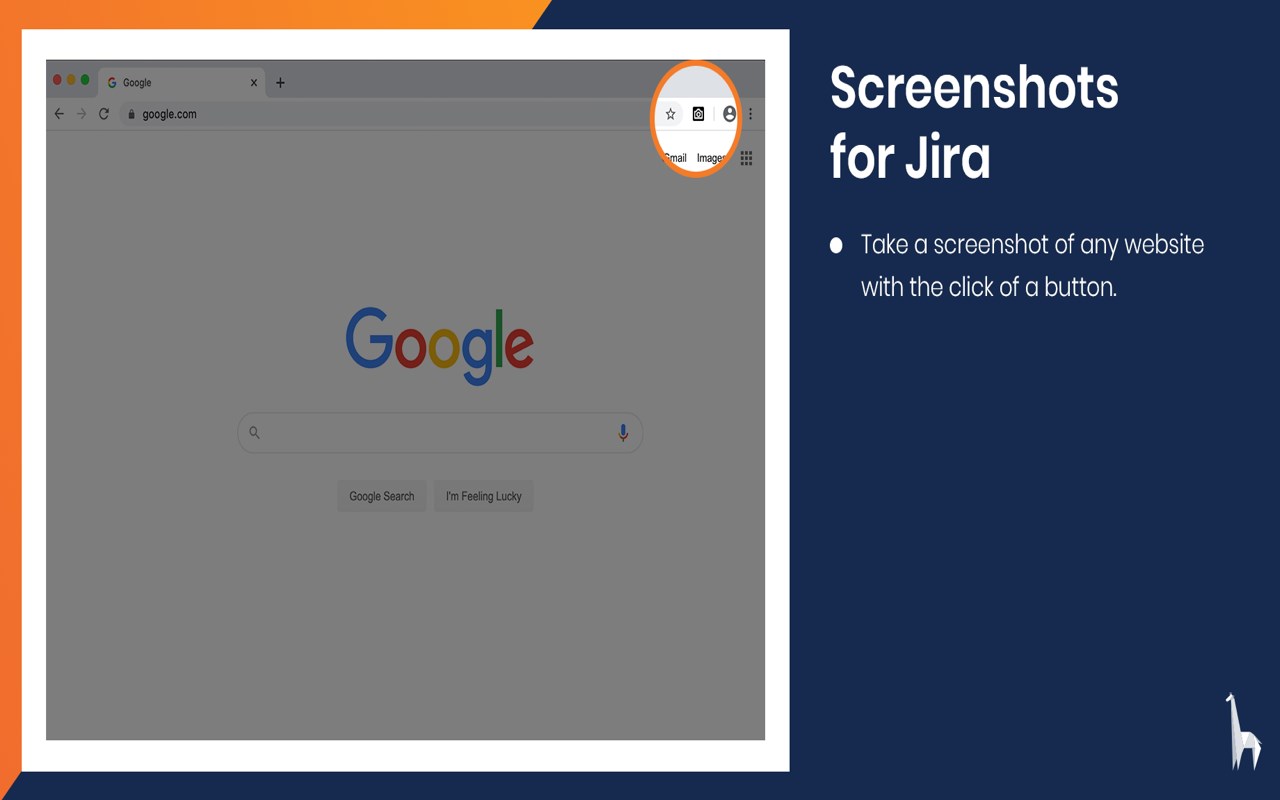Click the microphone voice search icon
Viewport: 1280px width, 800px height.
pos(623,433)
